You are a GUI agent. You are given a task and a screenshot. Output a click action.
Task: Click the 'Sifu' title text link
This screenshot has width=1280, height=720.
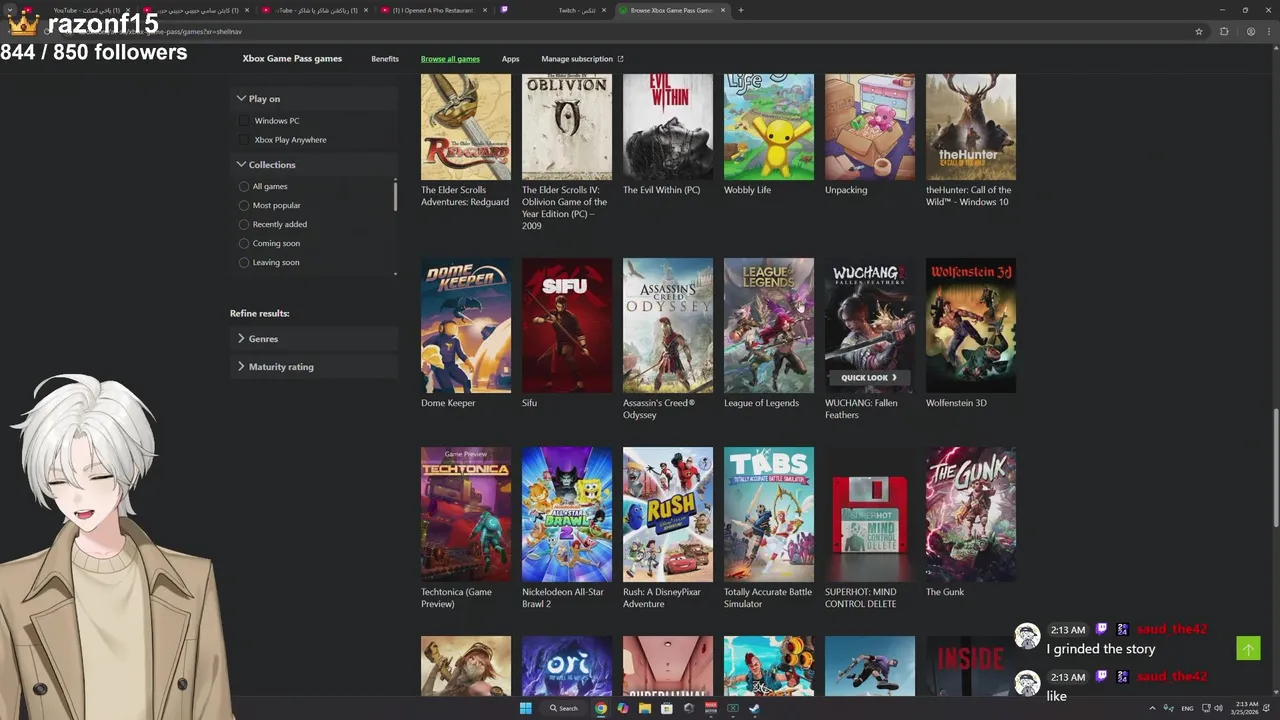click(x=529, y=403)
